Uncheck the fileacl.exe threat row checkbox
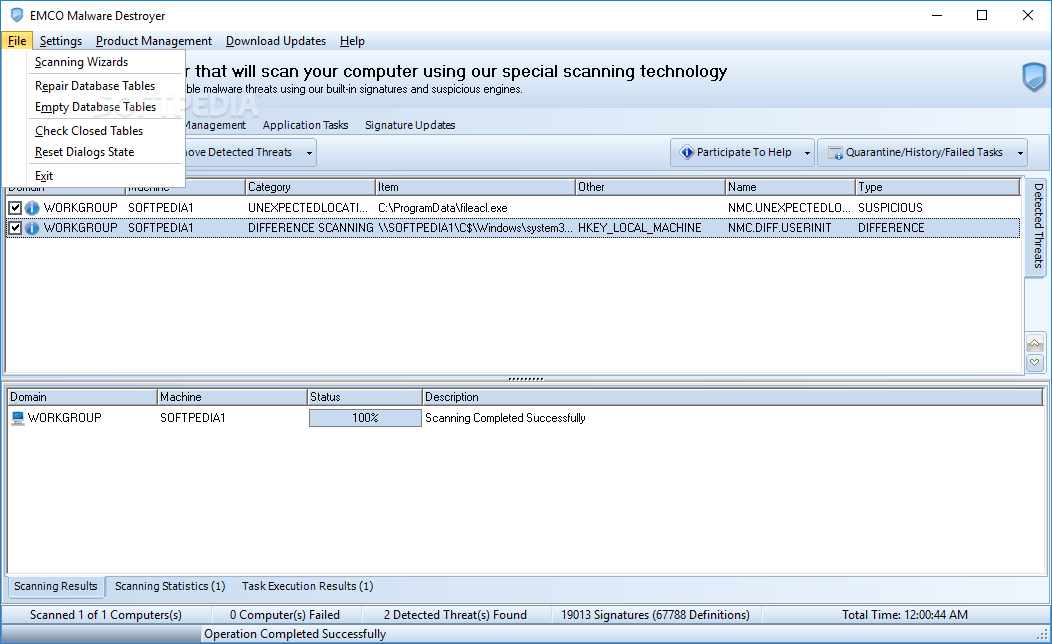The image size is (1052, 644). (x=15, y=208)
